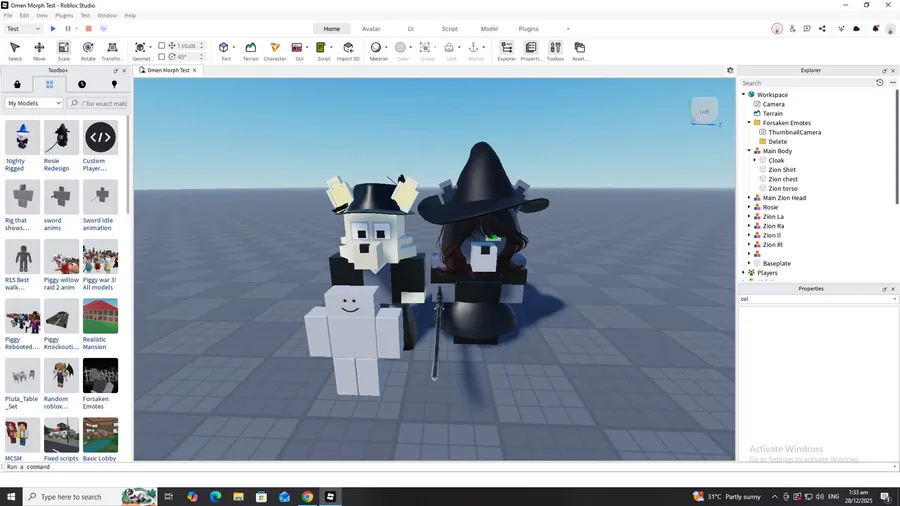Open the Material tool

376,48
